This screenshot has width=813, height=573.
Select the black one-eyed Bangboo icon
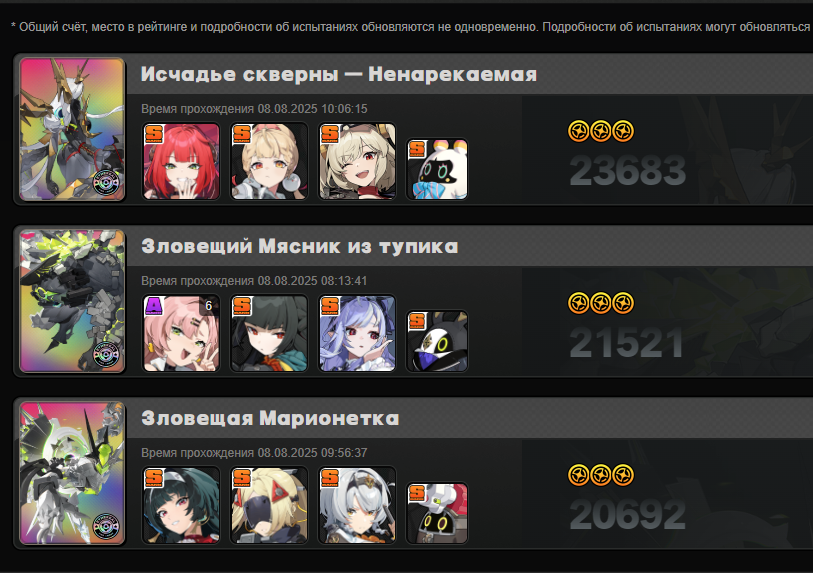coord(437,341)
